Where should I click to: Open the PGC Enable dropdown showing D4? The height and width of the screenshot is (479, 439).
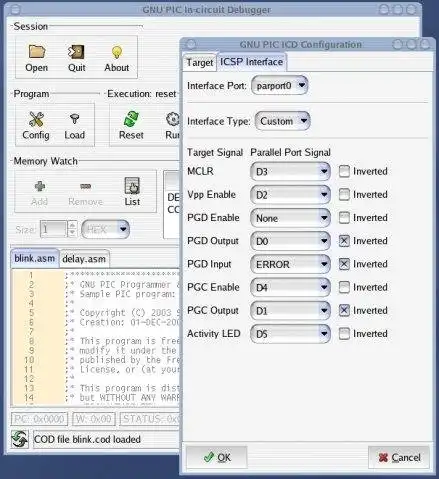290,287
